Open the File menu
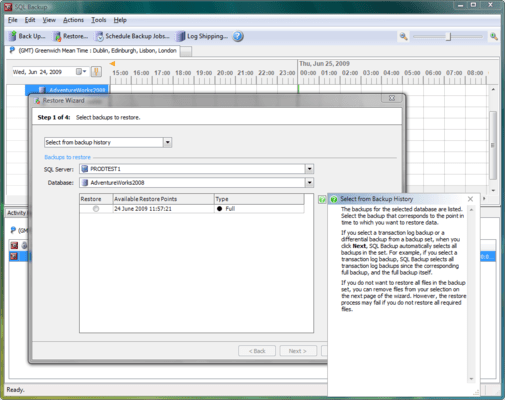Screen dimensions: 505x400 [13, 20]
